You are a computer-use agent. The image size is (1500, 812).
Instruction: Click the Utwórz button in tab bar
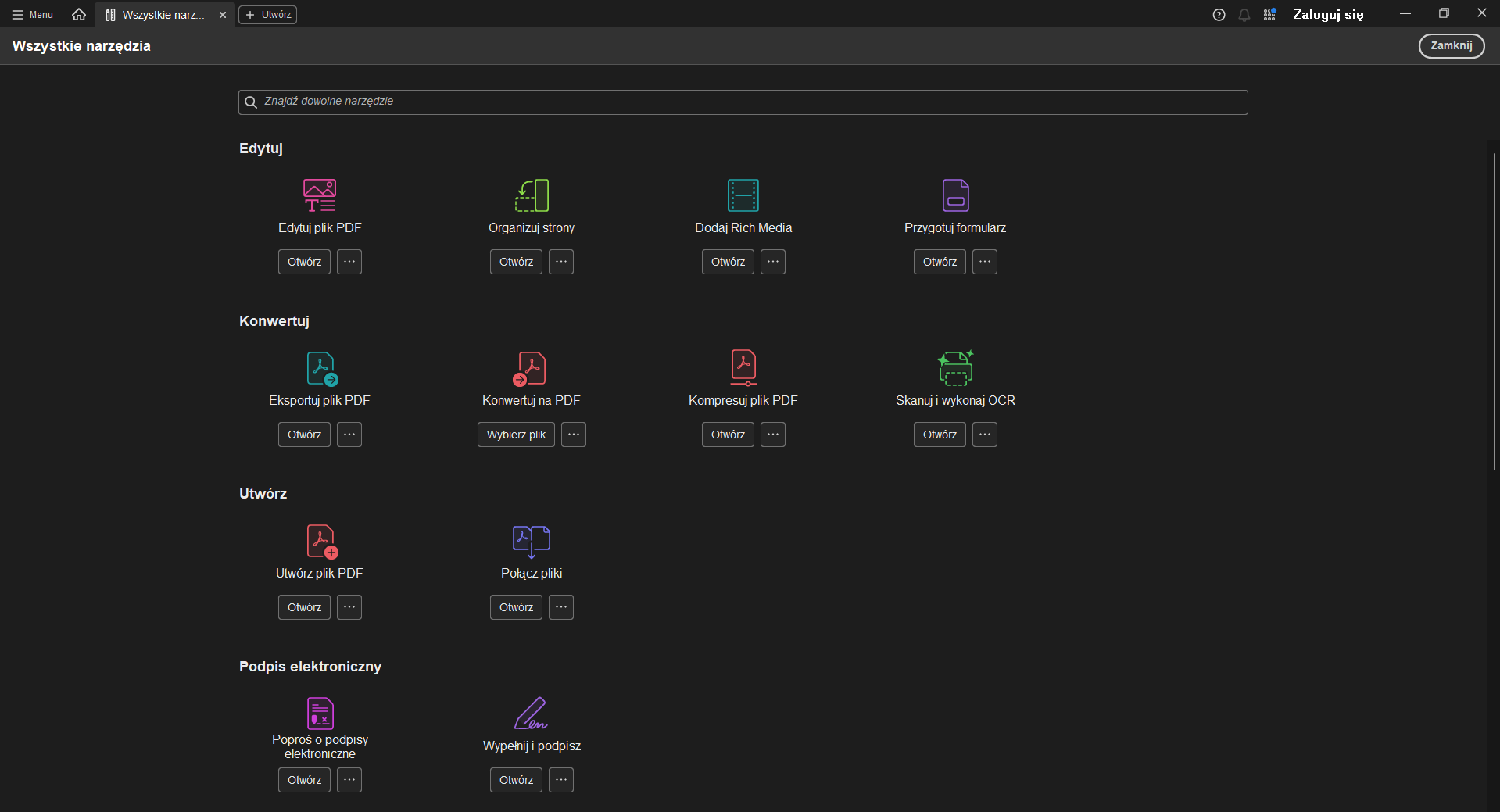click(x=267, y=15)
